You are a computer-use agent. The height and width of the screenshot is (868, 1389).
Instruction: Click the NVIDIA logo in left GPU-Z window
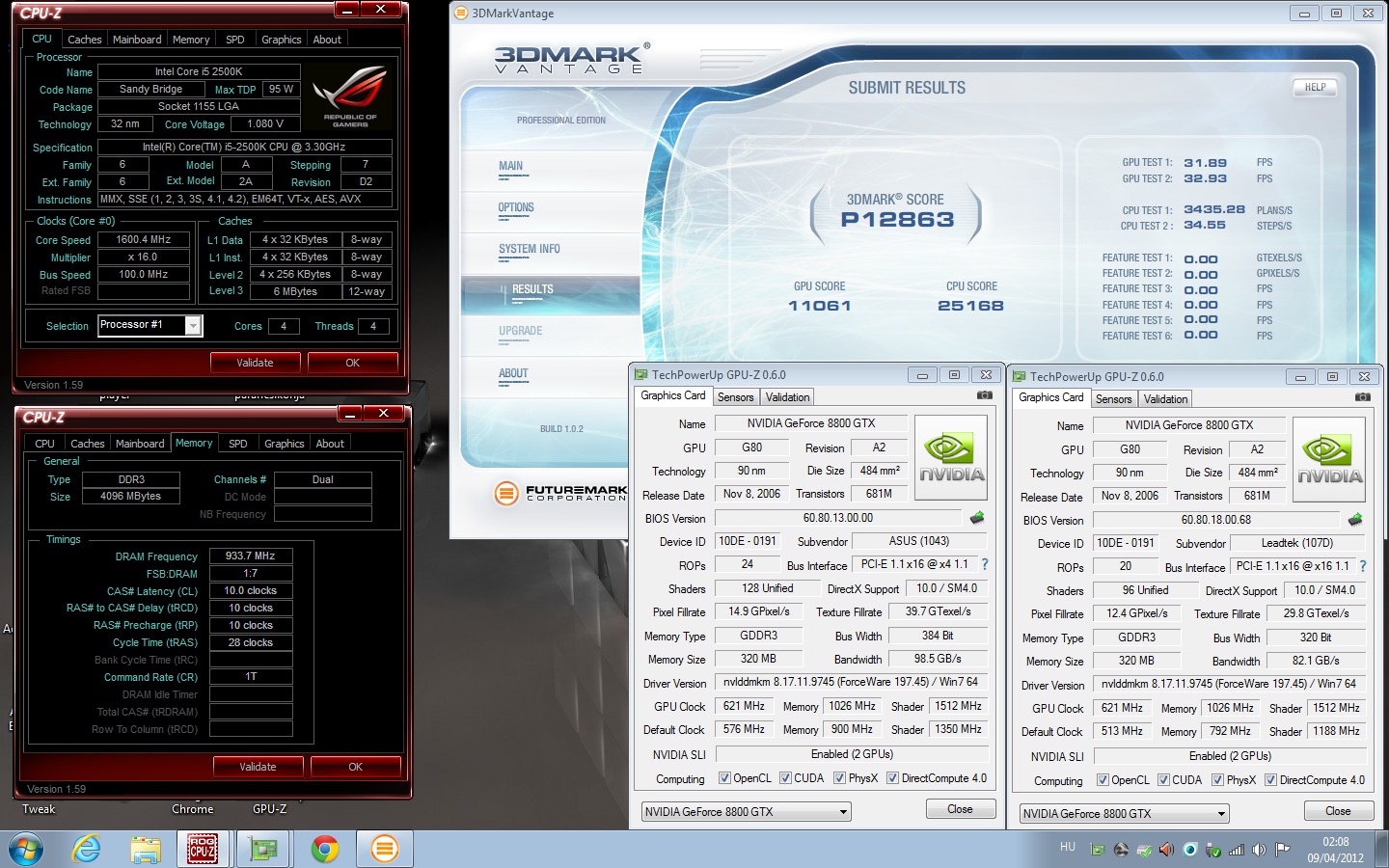(x=951, y=458)
